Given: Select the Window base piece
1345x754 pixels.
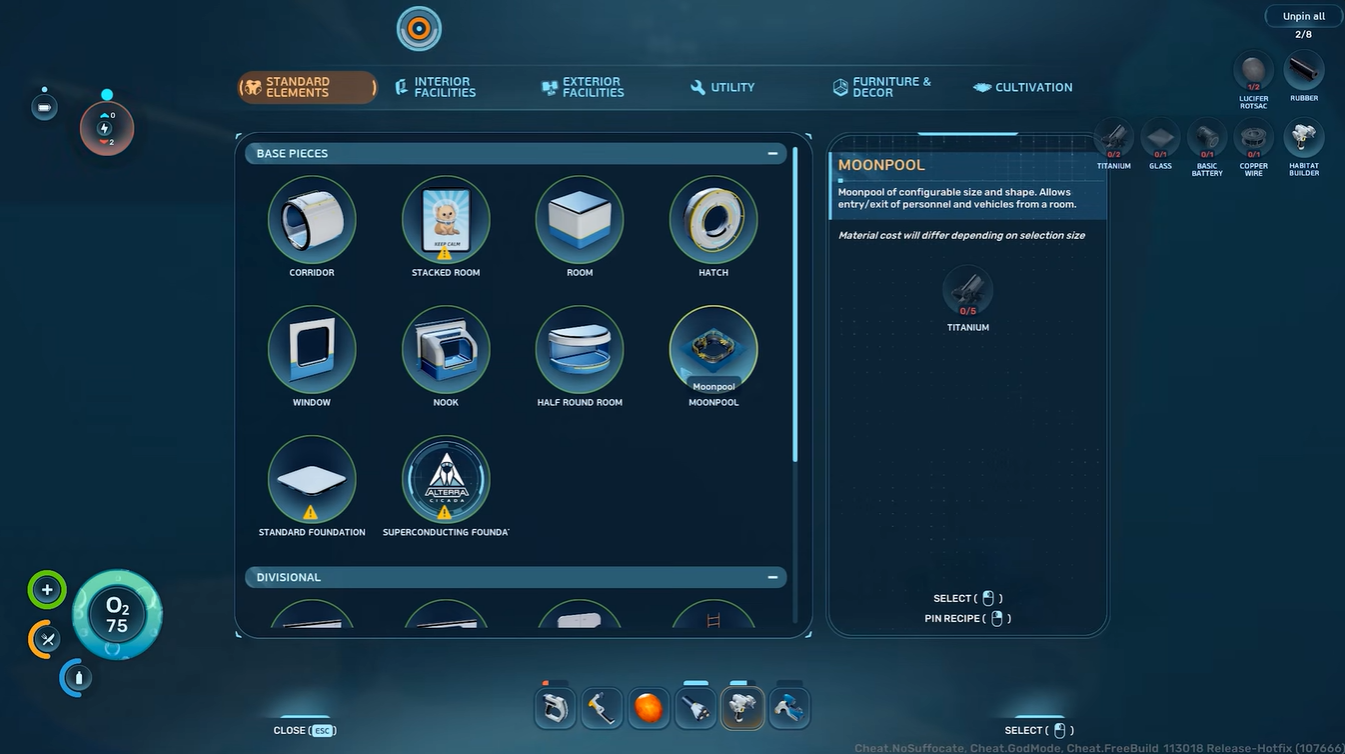Looking at the screenshot, I should [x=312, y=350].
